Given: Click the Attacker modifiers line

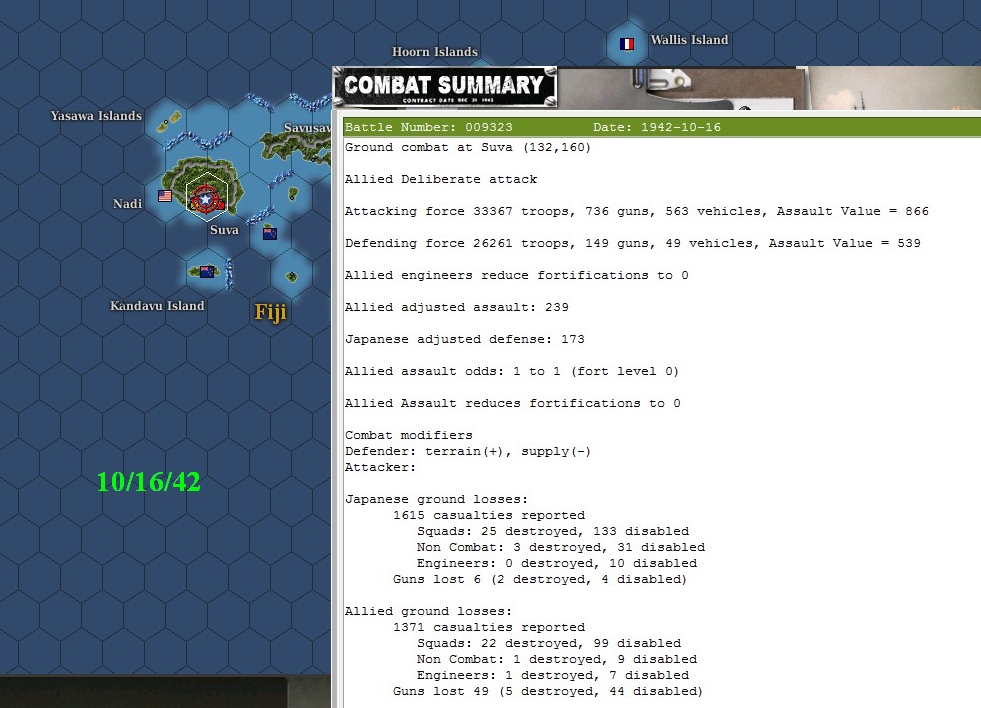Looking at the screenshot, I should pyautogui.click(x=380, y=468).
